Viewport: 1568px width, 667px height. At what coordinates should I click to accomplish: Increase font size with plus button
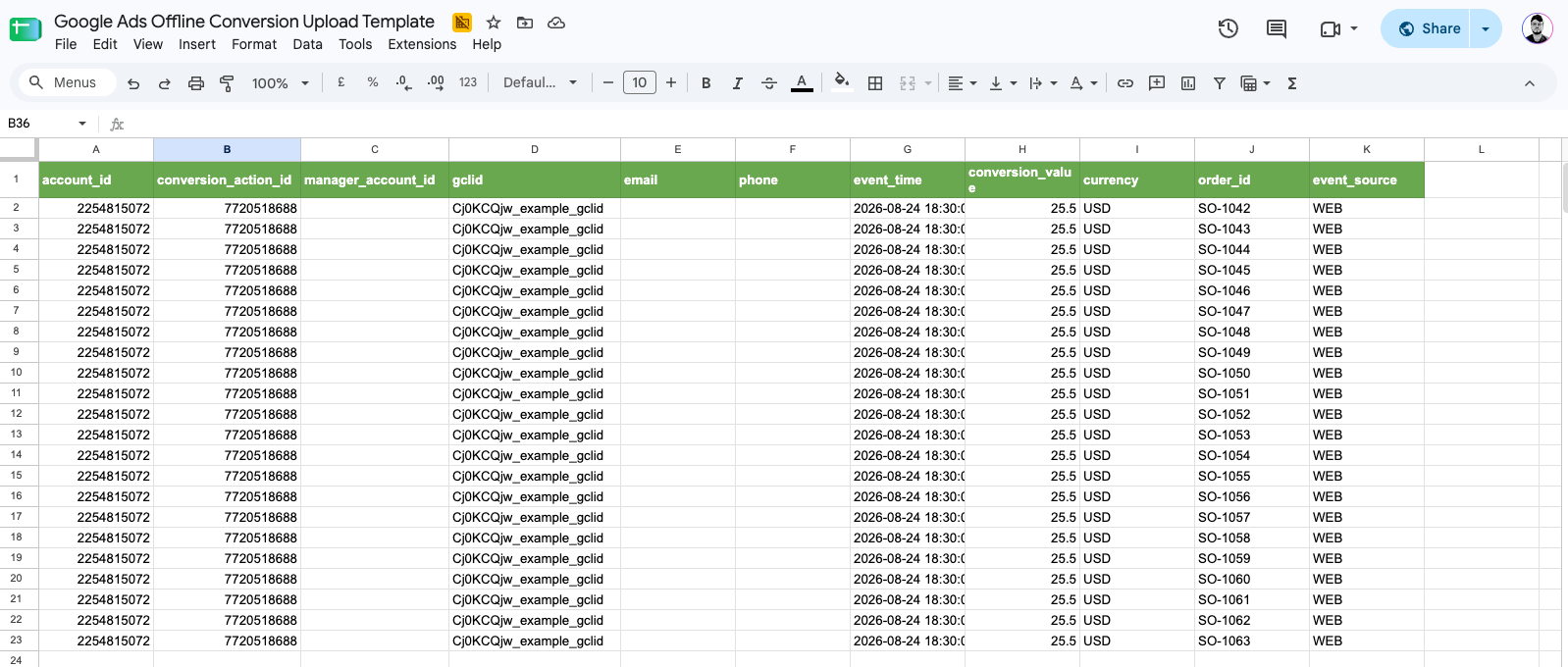coord(671,83)
